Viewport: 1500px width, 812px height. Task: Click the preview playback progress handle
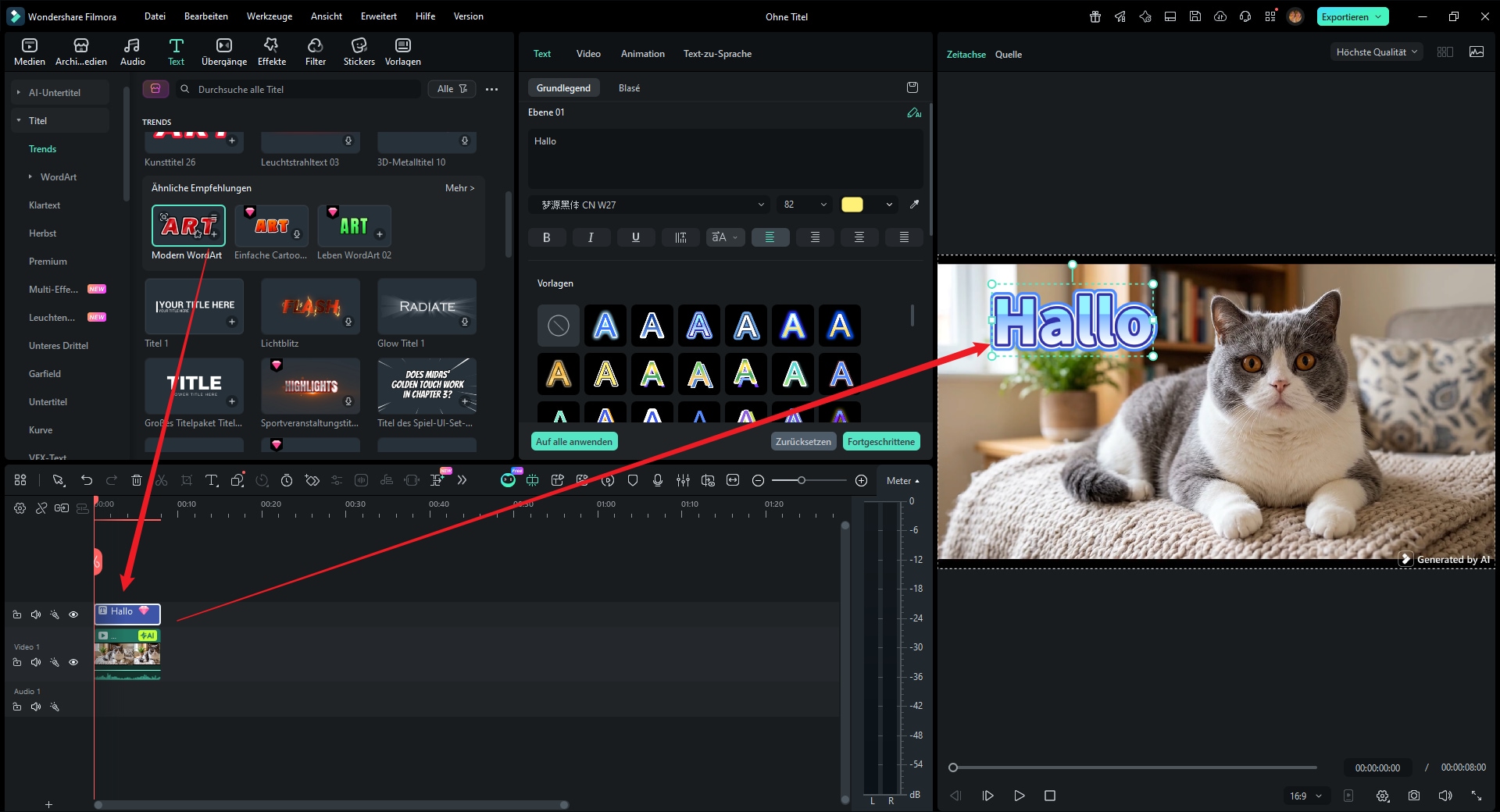click(x=953, y=767)
